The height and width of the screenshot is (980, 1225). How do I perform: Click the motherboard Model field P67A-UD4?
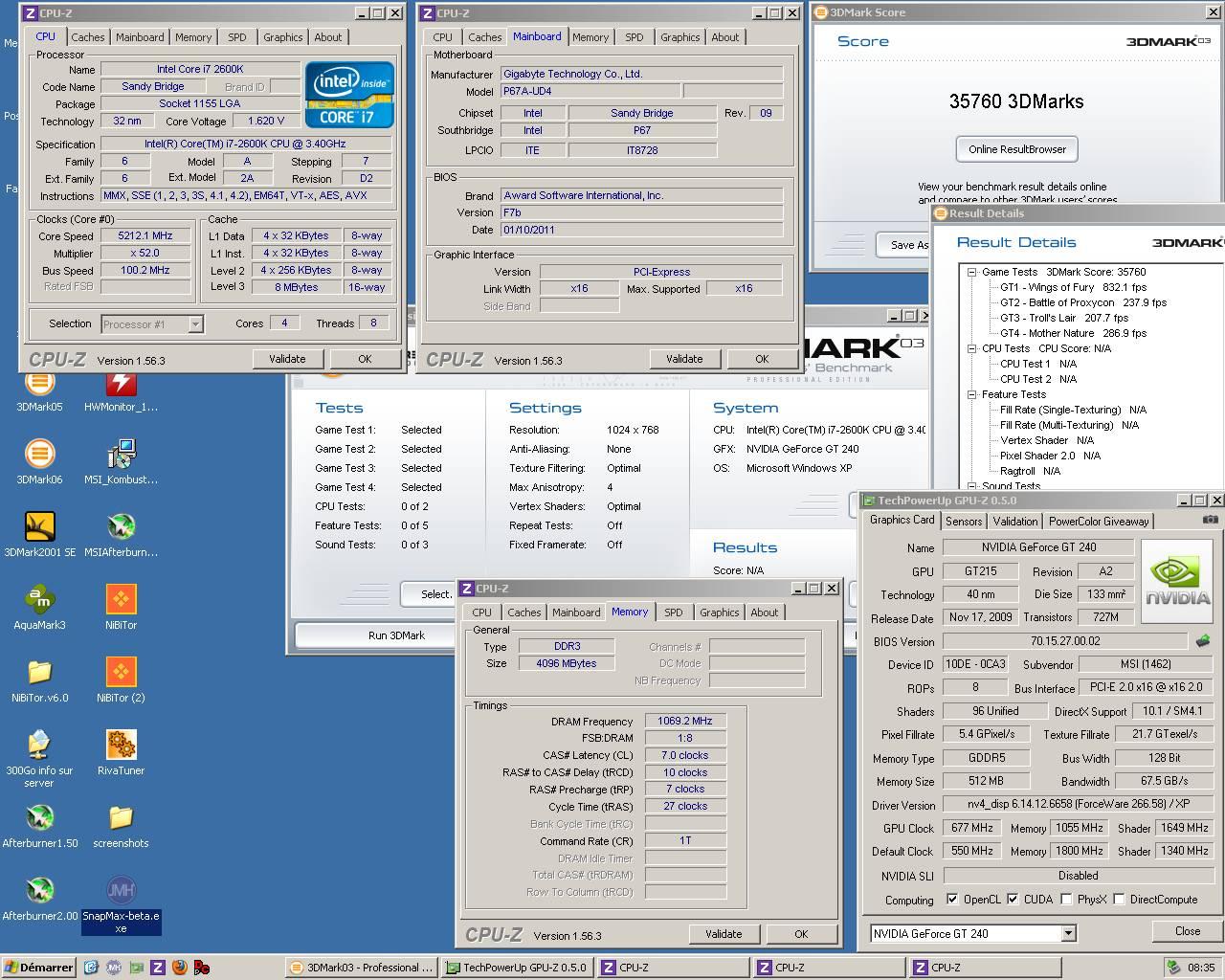(590, 92)
